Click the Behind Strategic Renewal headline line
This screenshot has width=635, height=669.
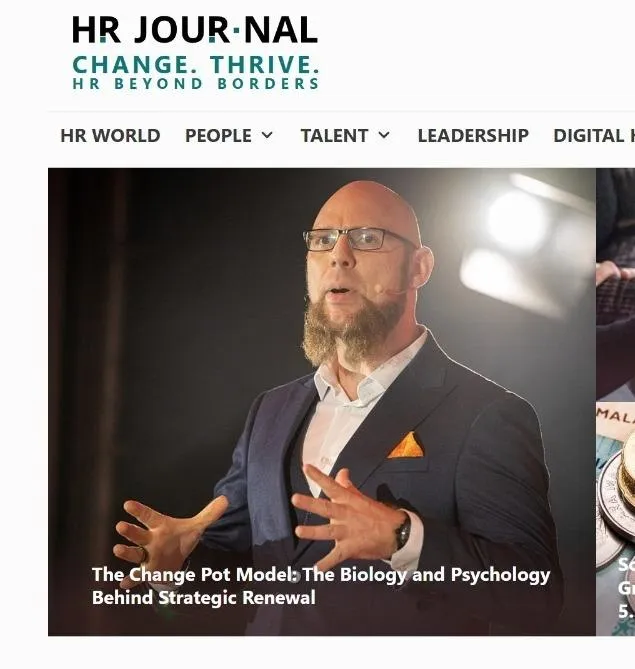point(204,597)
